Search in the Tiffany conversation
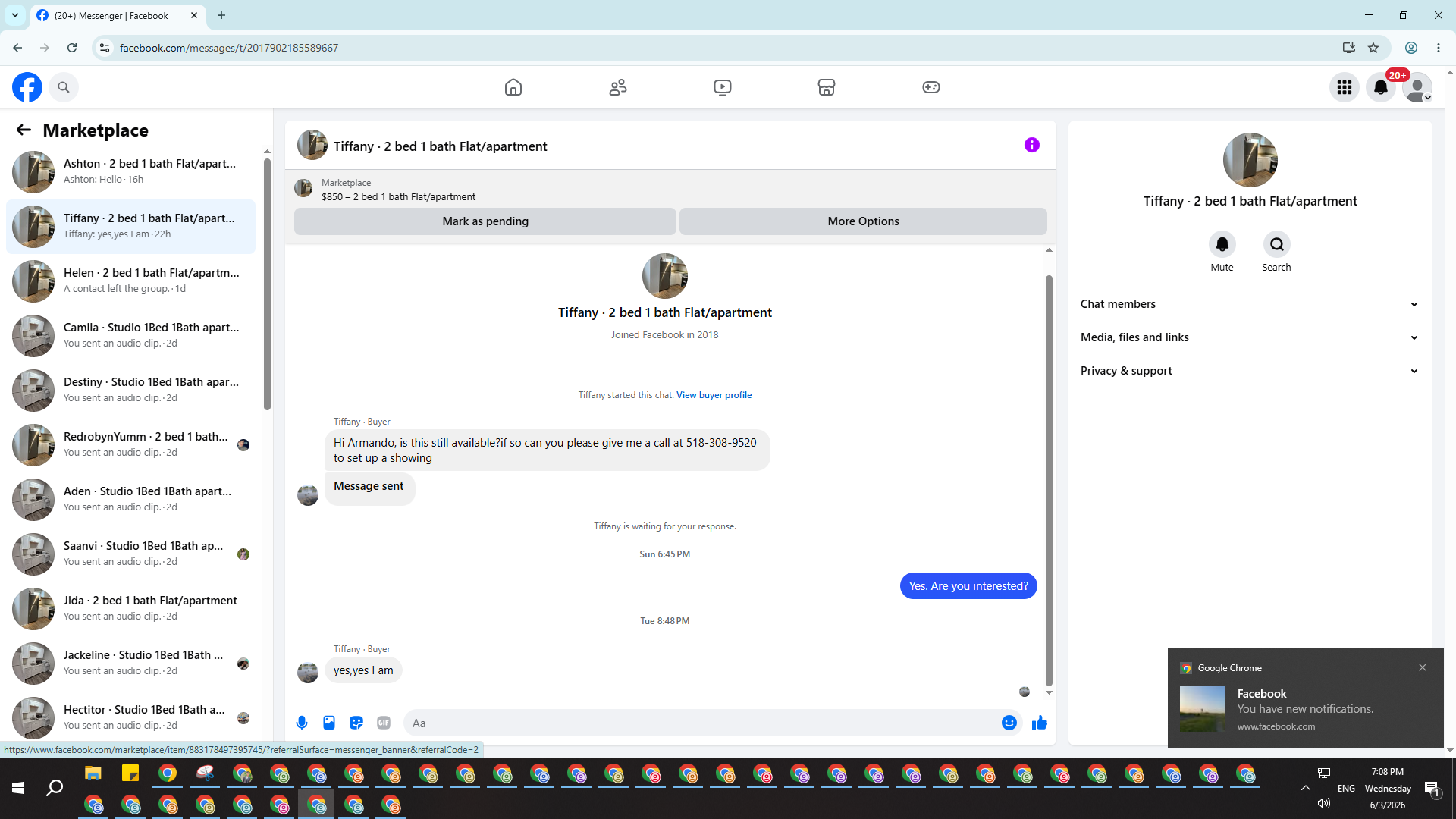The width and height of the screenshot is (1456, 819). point(1277,244)
